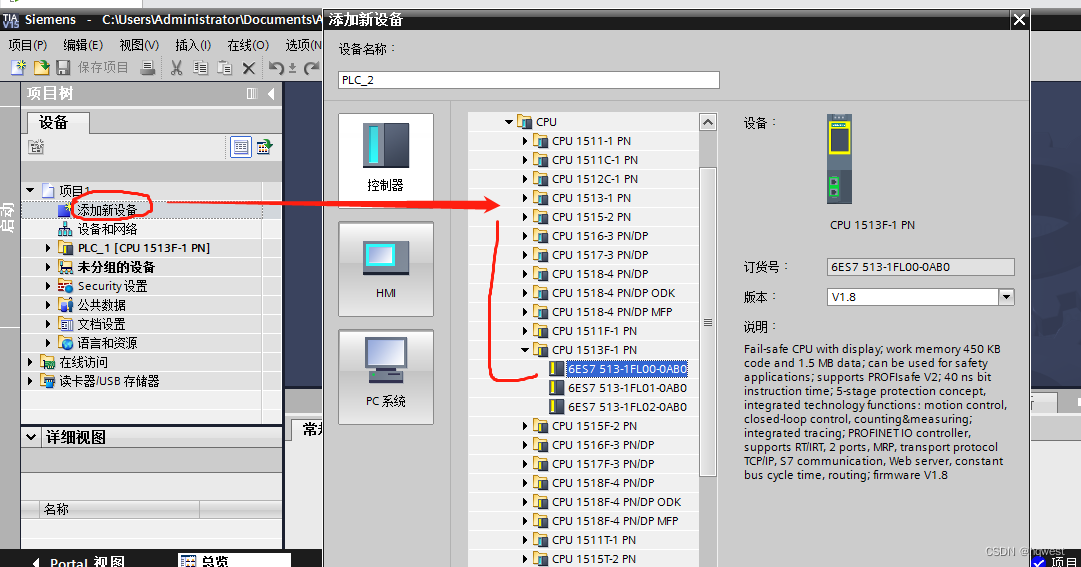Click CPU 1518-4 PN/DP ODK entry

pos(614,293)
